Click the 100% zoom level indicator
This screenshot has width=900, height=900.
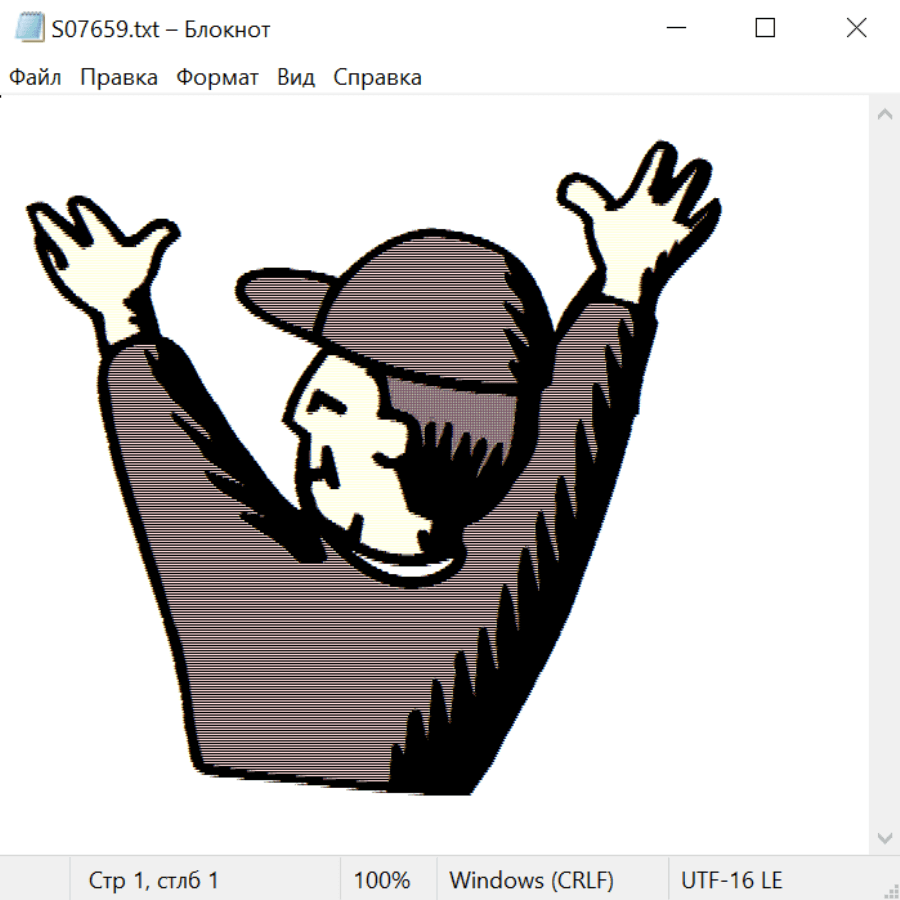pyautogui.click(x=382, y=880)
